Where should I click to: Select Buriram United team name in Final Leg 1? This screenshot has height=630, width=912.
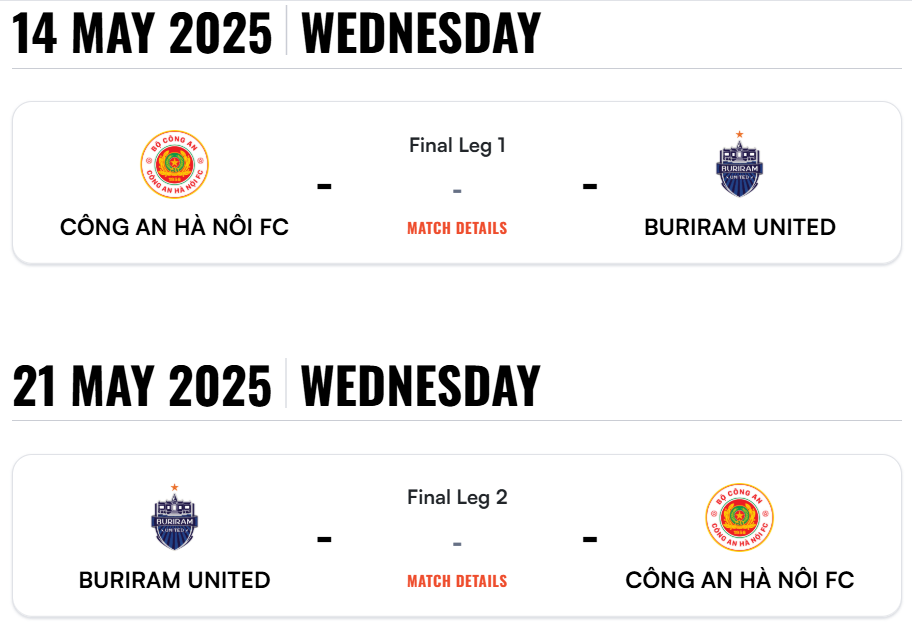(x=740, y=227)
